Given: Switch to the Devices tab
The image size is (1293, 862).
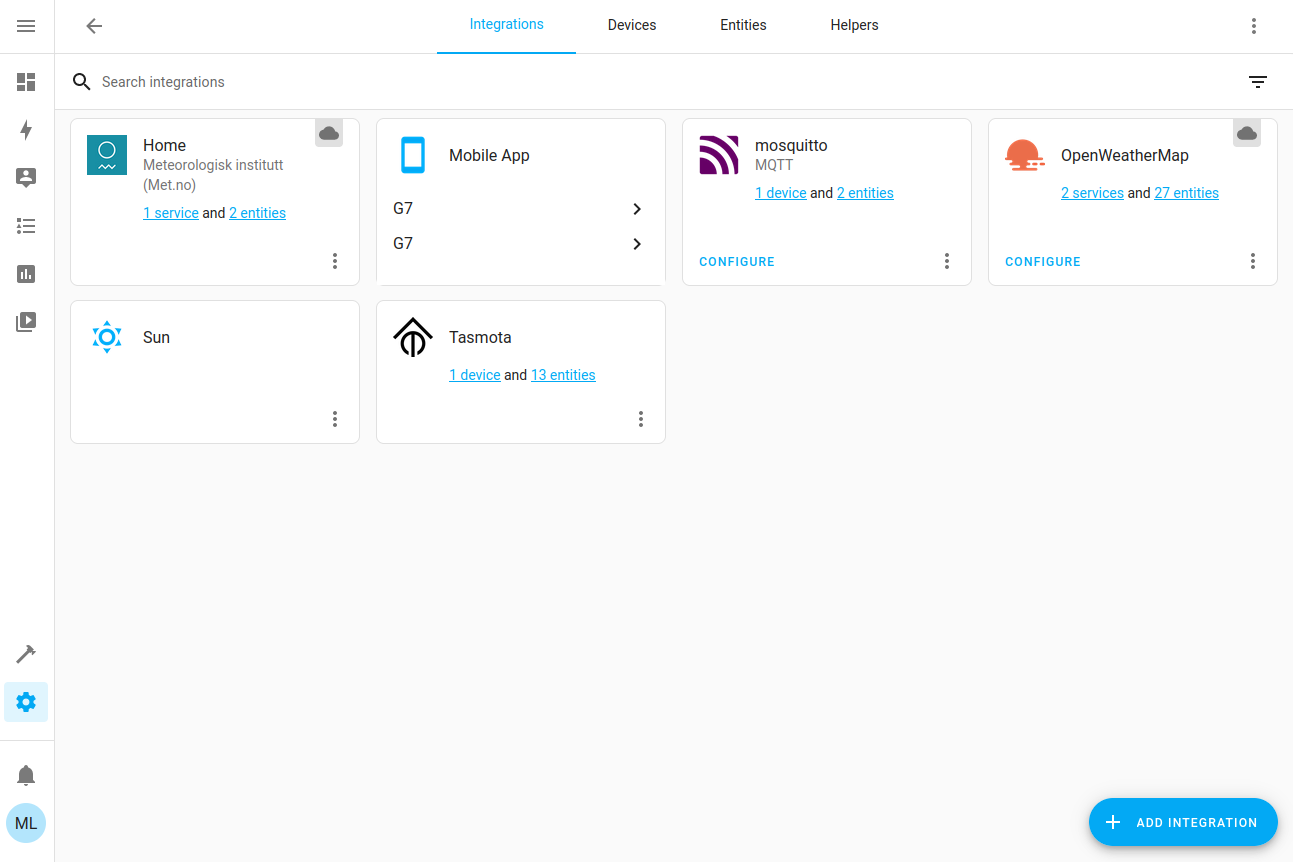Looking at the screenshot, I should click(632, 26).
